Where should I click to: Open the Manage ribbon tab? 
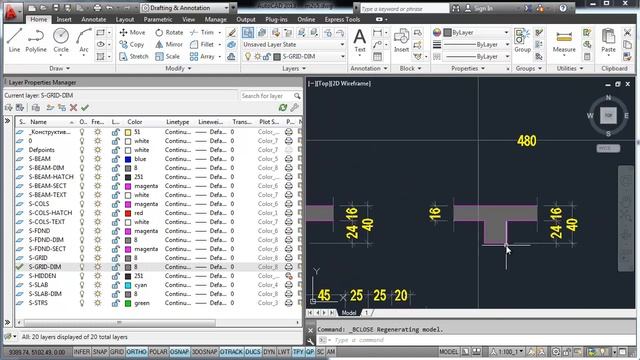[x=216, y=19]
